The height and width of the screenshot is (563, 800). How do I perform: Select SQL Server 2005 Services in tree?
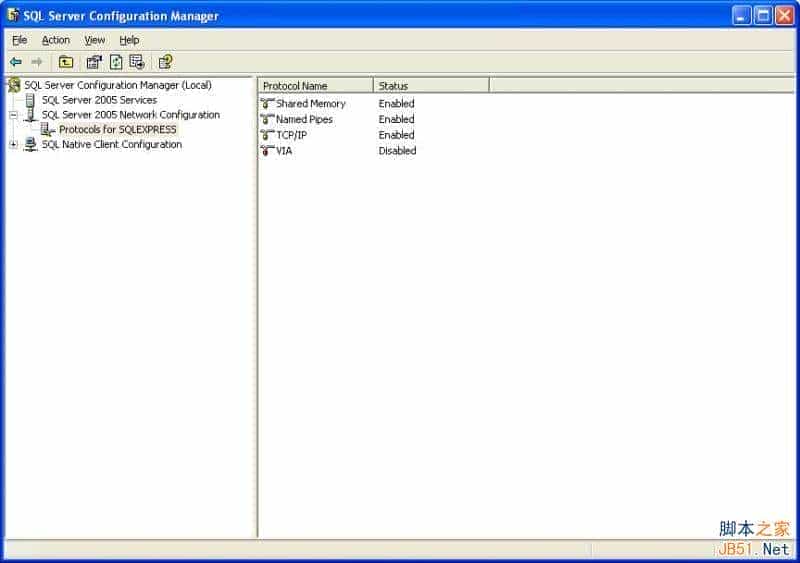(99, 100)
